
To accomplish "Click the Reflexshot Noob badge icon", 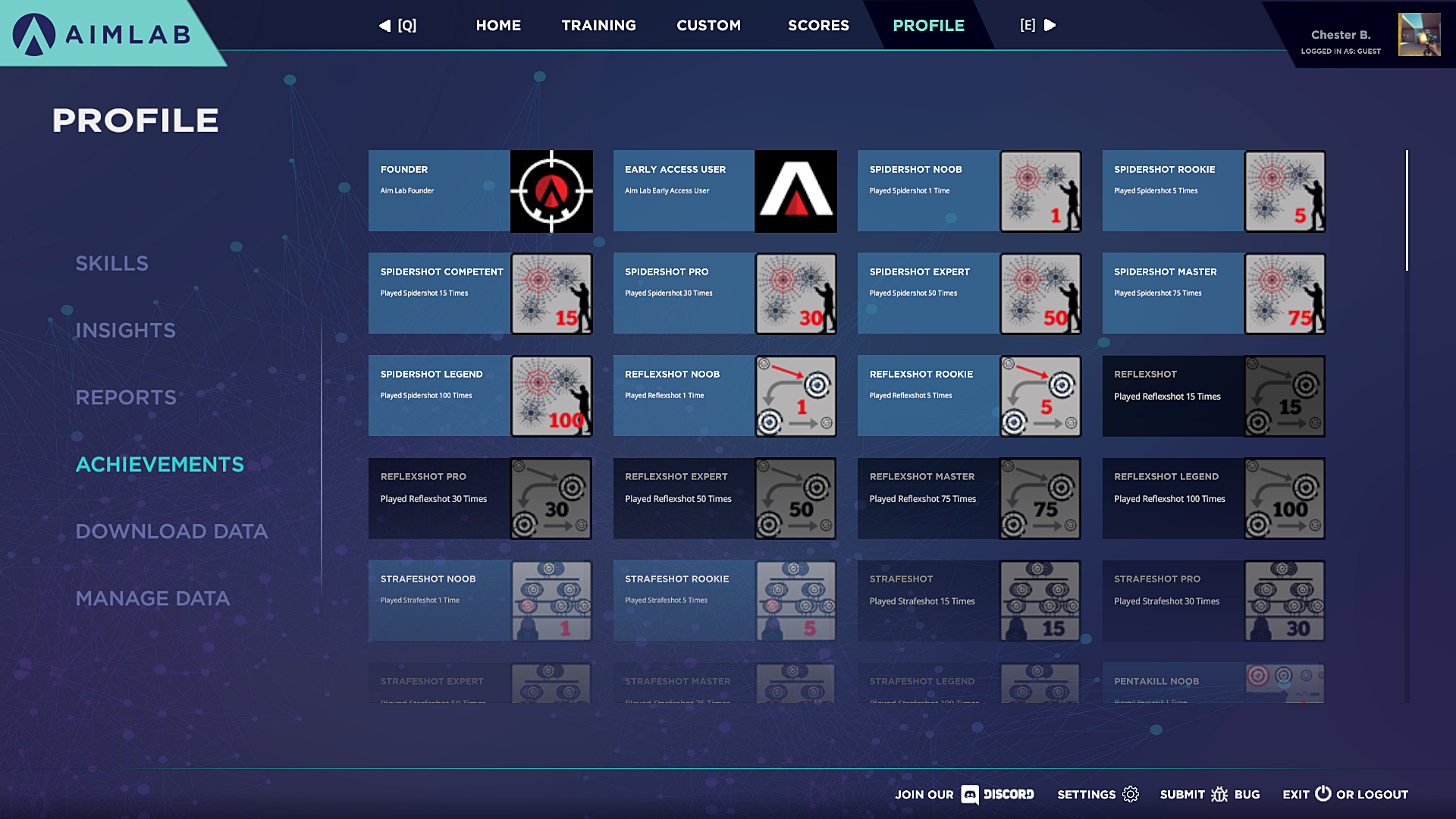I will (x=795, y=396).
